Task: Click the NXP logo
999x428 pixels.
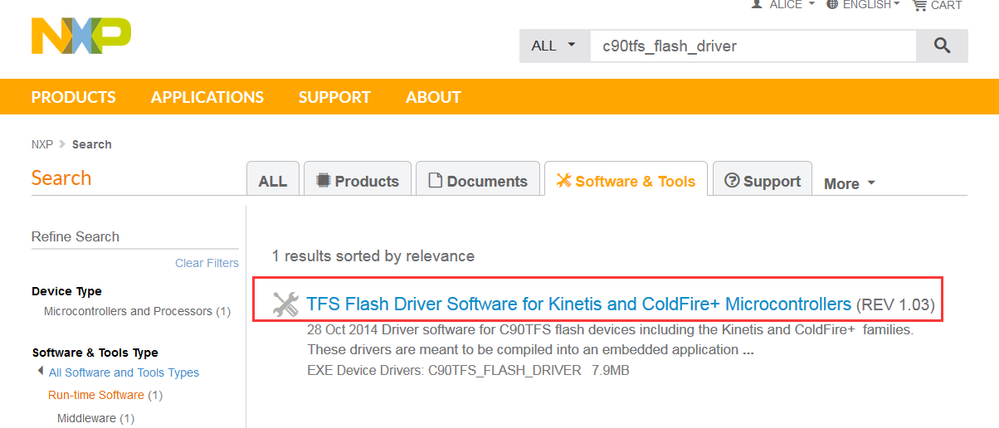Action: pyautogui.click(x=81, y=36)
